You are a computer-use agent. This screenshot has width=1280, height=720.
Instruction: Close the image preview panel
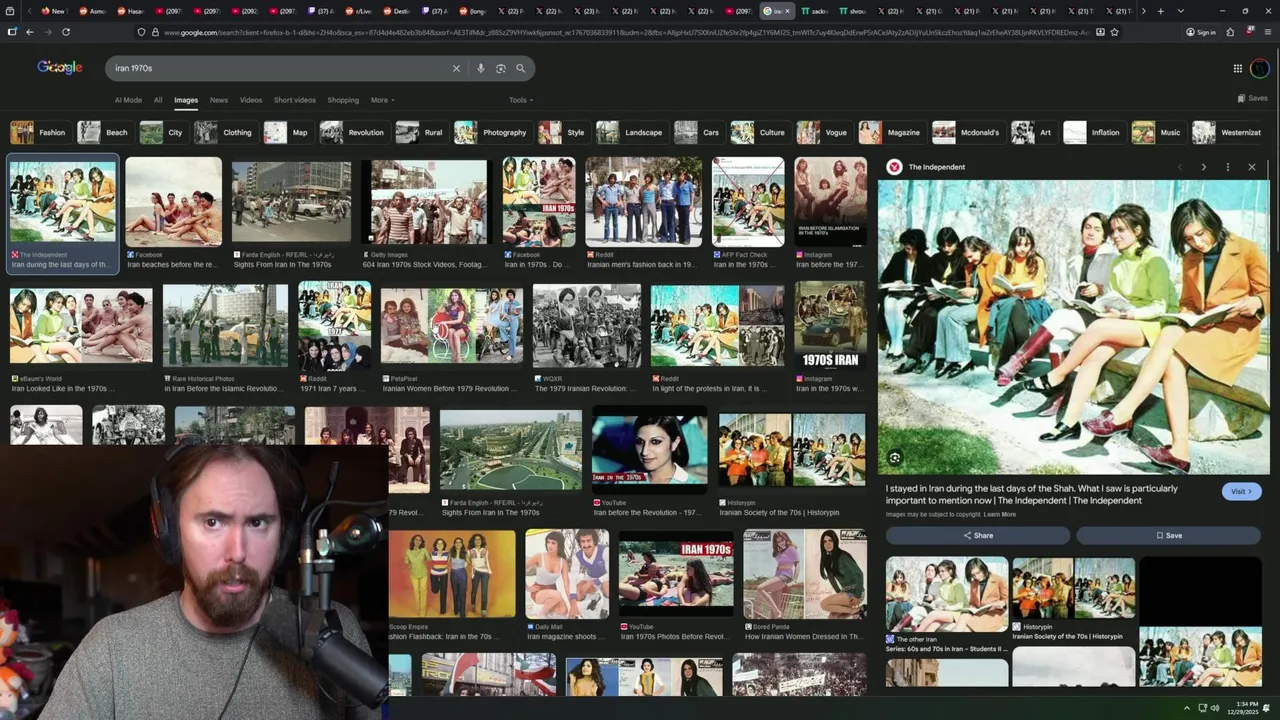pyautogui.click(x=1252, y=167)
